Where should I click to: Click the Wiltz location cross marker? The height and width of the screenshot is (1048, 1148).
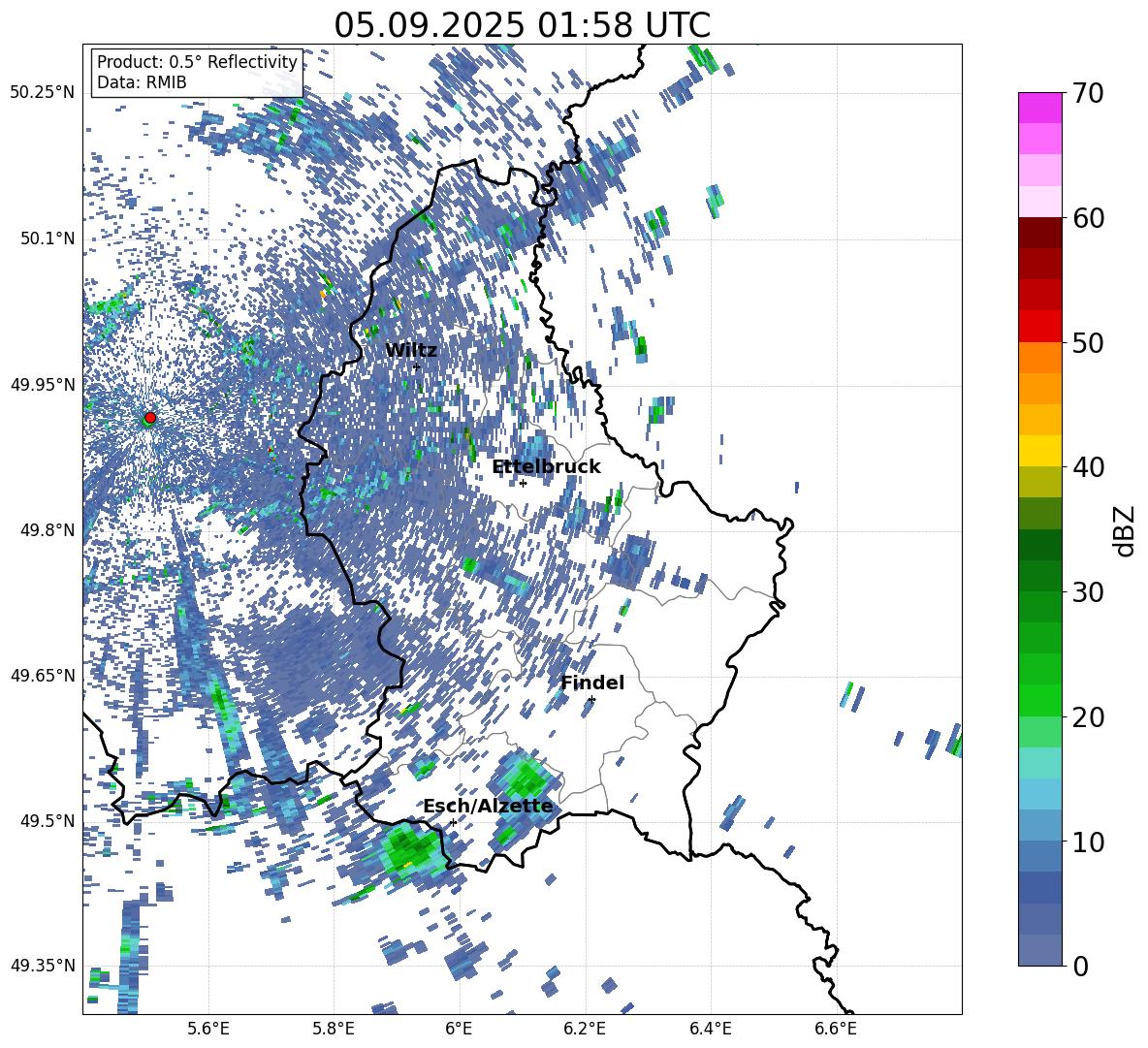[417, 367]
